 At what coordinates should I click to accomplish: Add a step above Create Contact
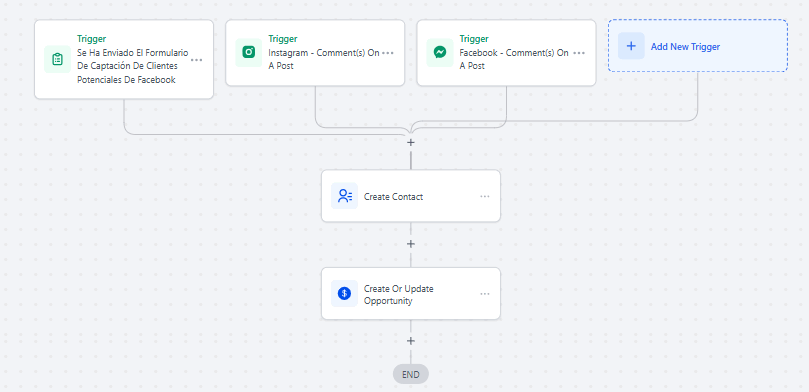(x=411, y=142)
